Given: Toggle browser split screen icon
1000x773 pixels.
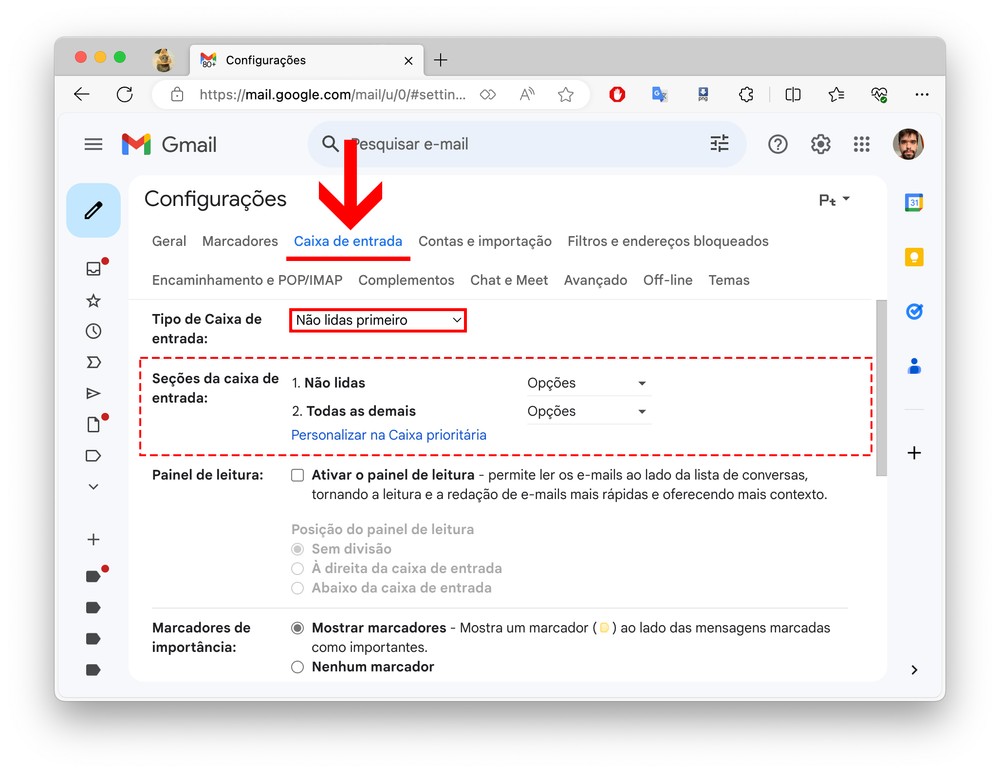Looking at the screenshot, I should 793,94.
